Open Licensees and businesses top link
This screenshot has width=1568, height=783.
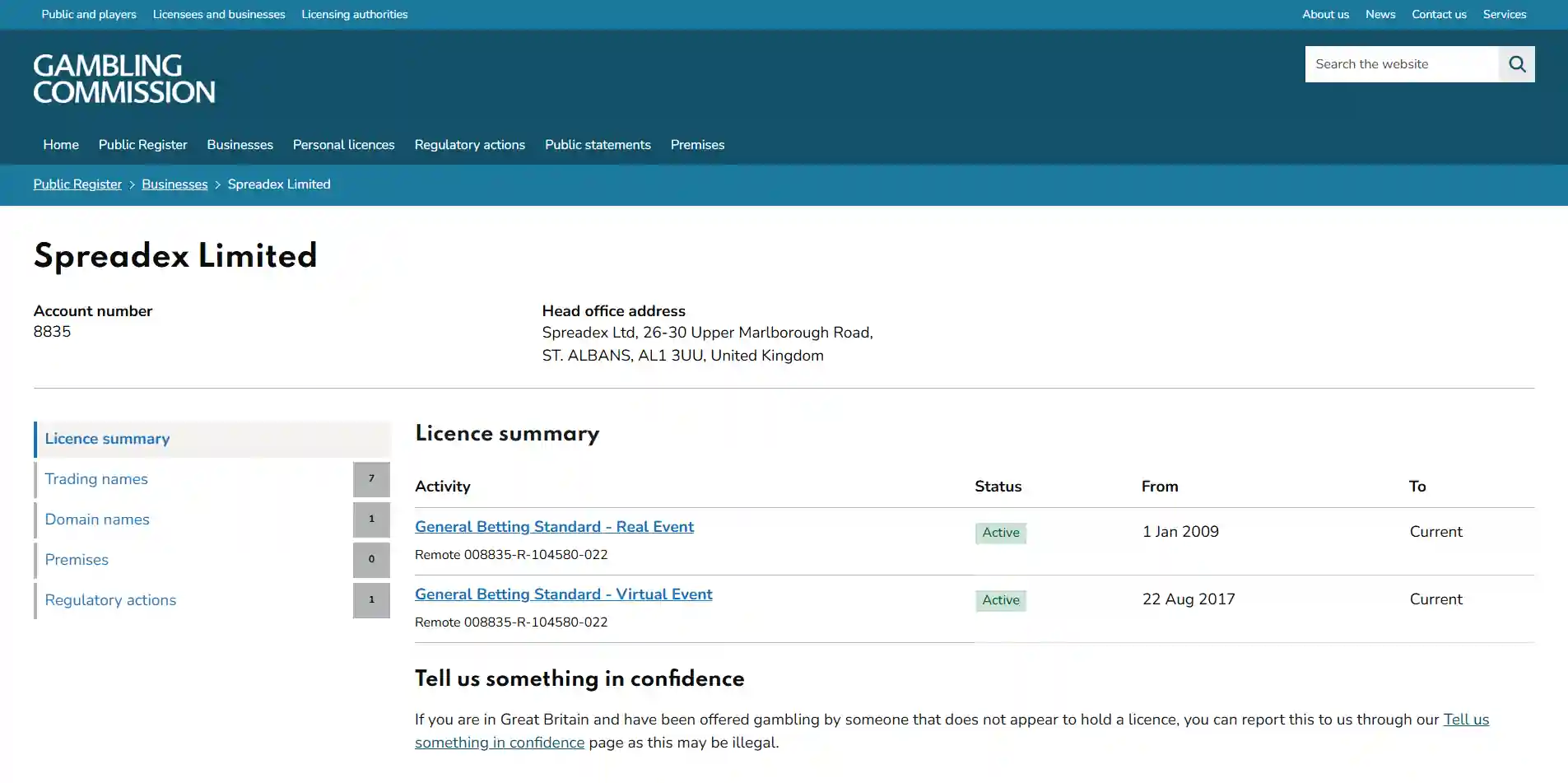(x=219, y=14)
